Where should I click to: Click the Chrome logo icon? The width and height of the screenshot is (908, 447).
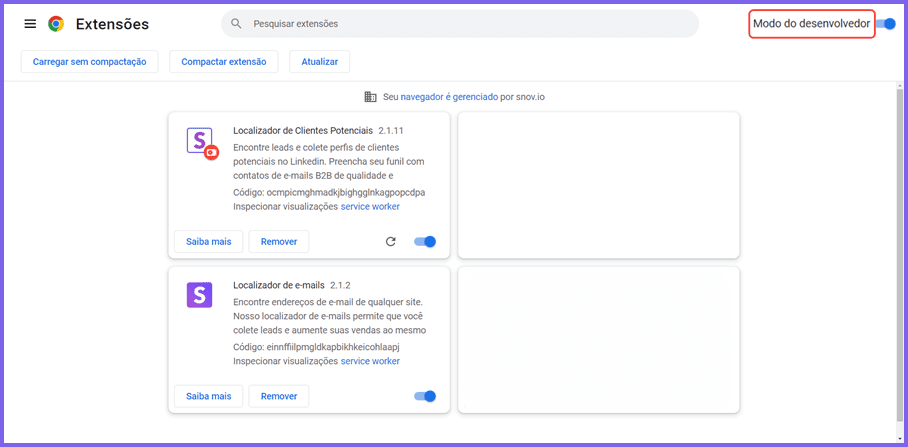pos(56,24)
